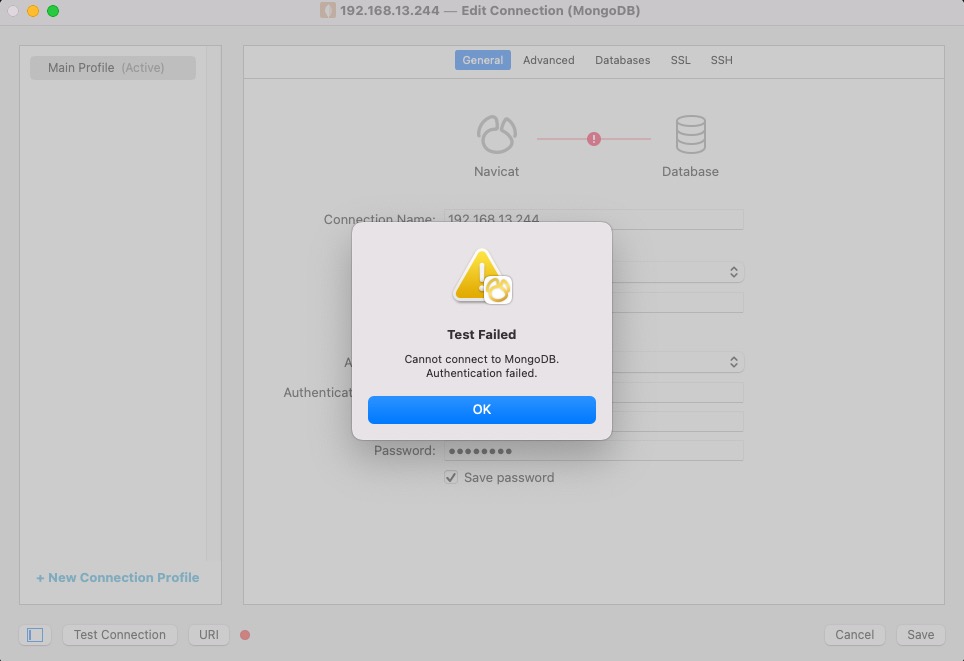964x661 pixels.
Task: Click the 'Authentication failed.' message text
Action: (x=481, y=373)
